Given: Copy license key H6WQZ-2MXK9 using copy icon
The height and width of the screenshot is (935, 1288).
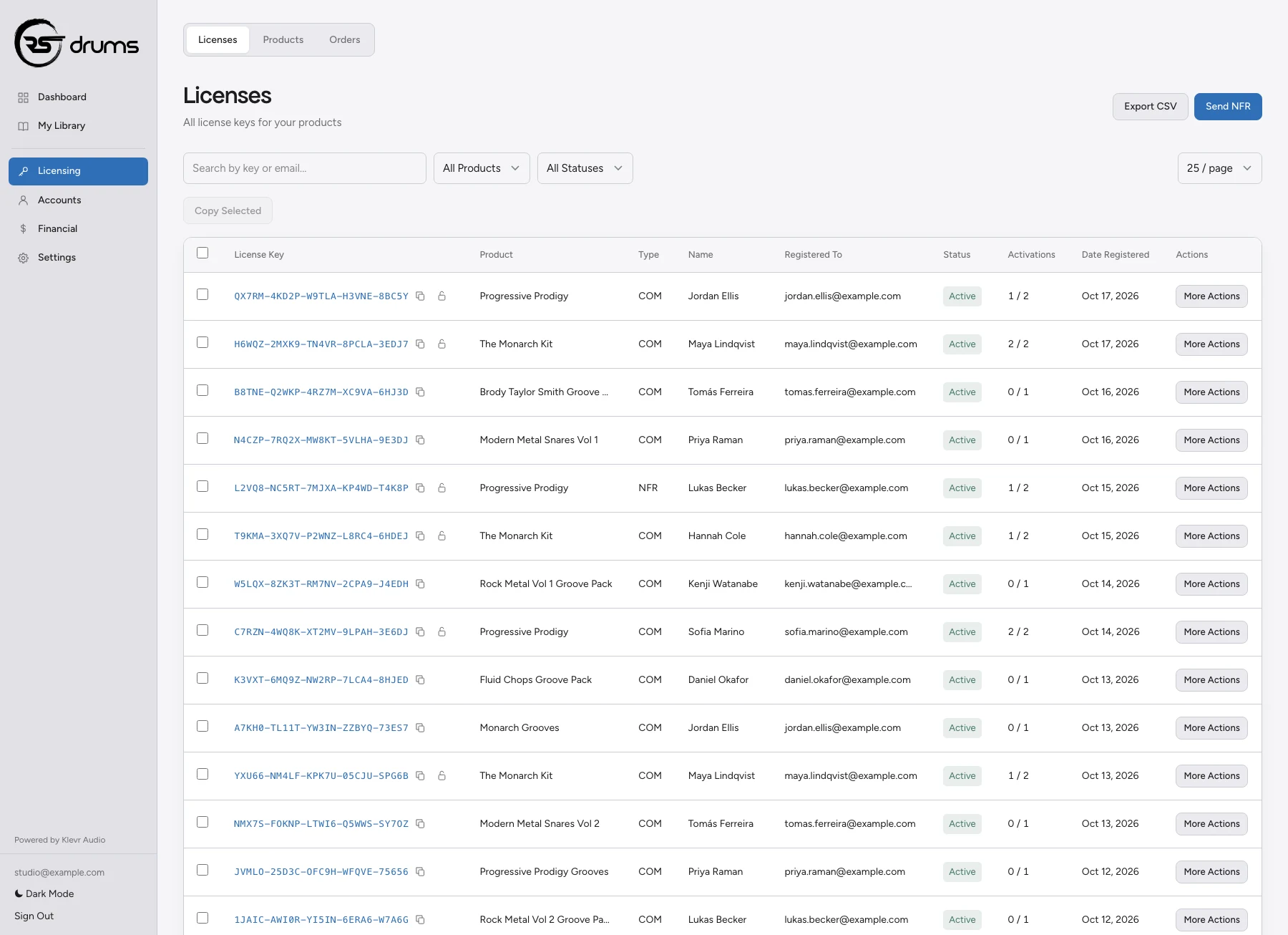Looking at the screenshot, I should tap(420, 344).
